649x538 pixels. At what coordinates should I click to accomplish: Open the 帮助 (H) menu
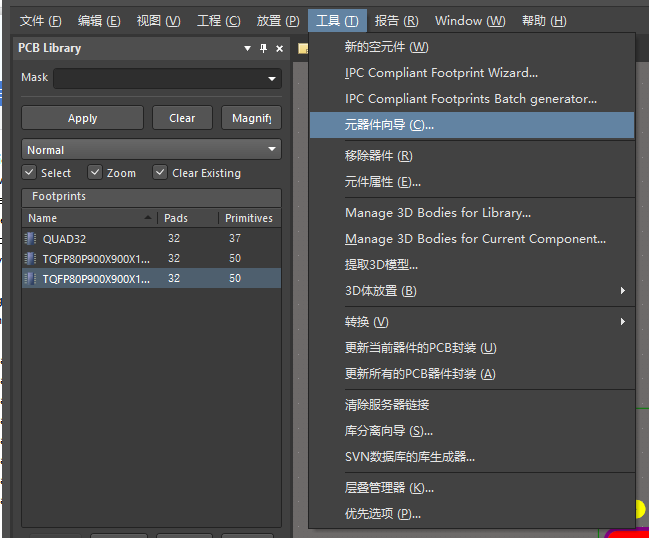click(x=544, y=21)
